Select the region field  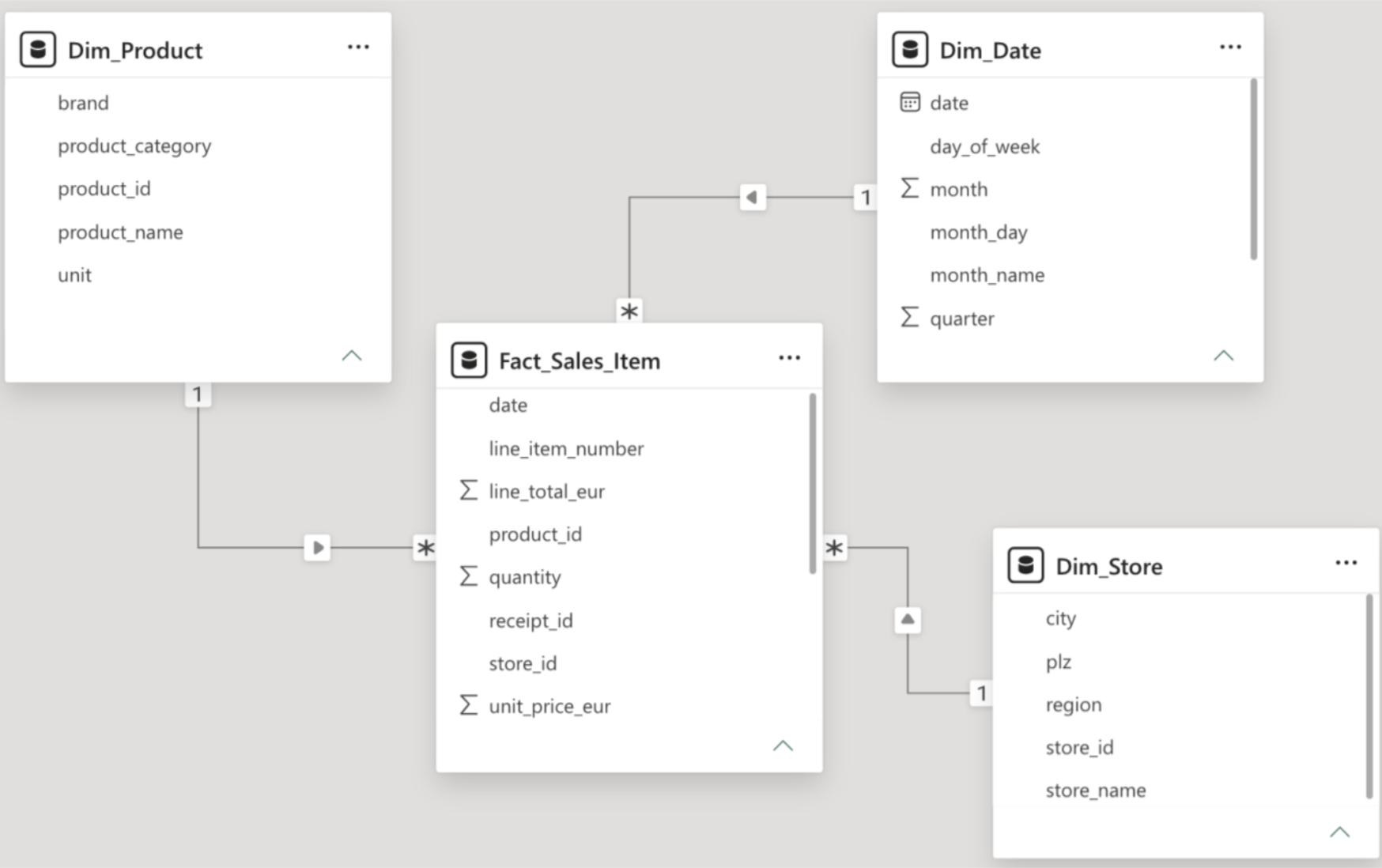pyautogui.click(x=1073, y=705)
